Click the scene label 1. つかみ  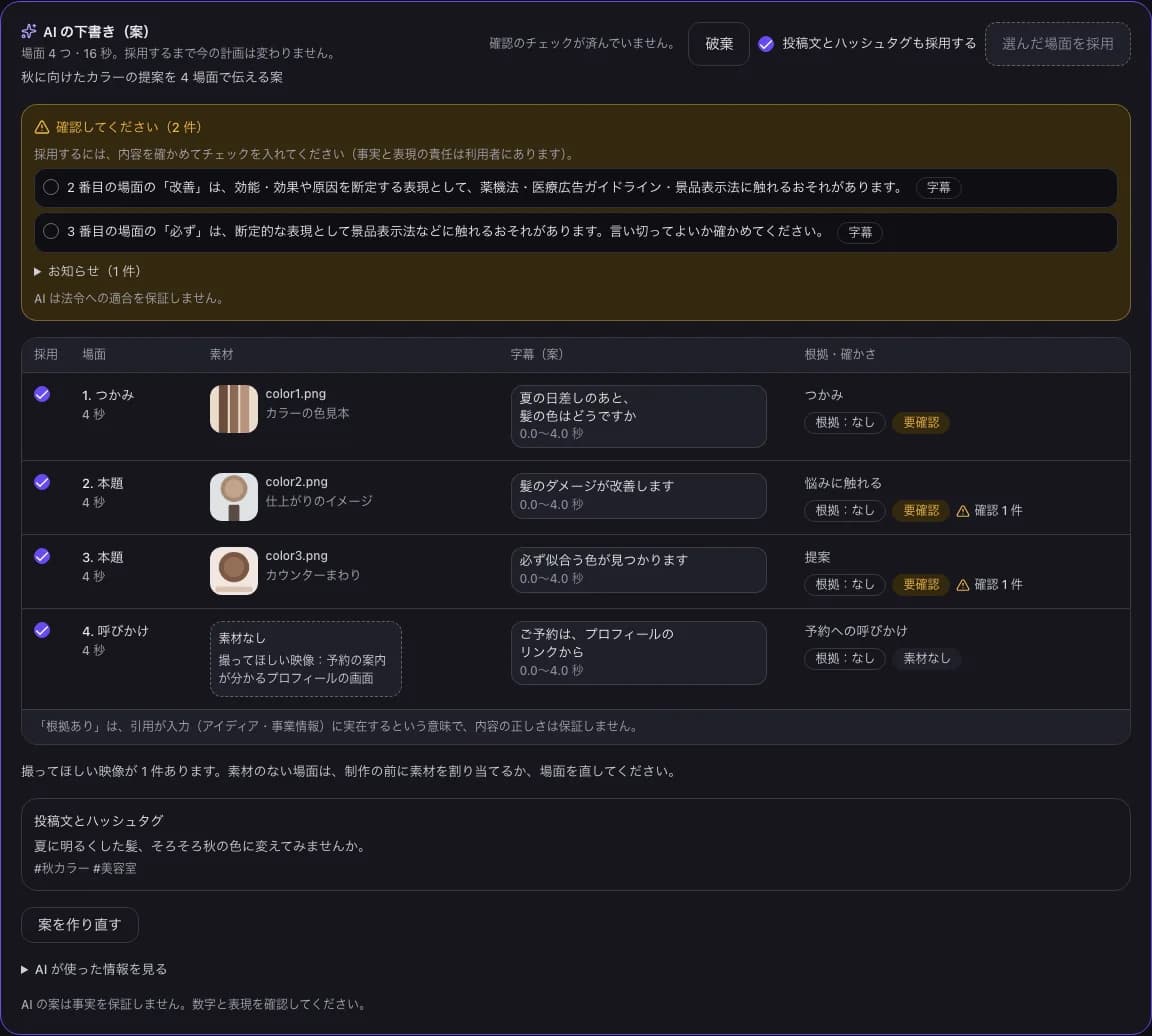coord(108,395)
